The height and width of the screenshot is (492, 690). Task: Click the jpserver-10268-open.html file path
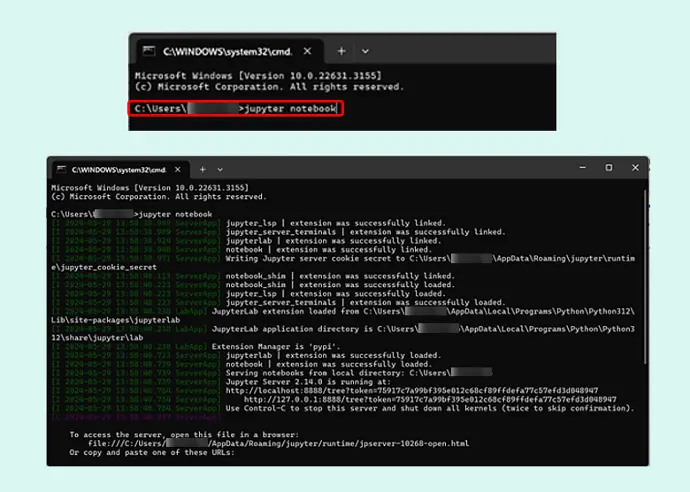click(279, 443)
